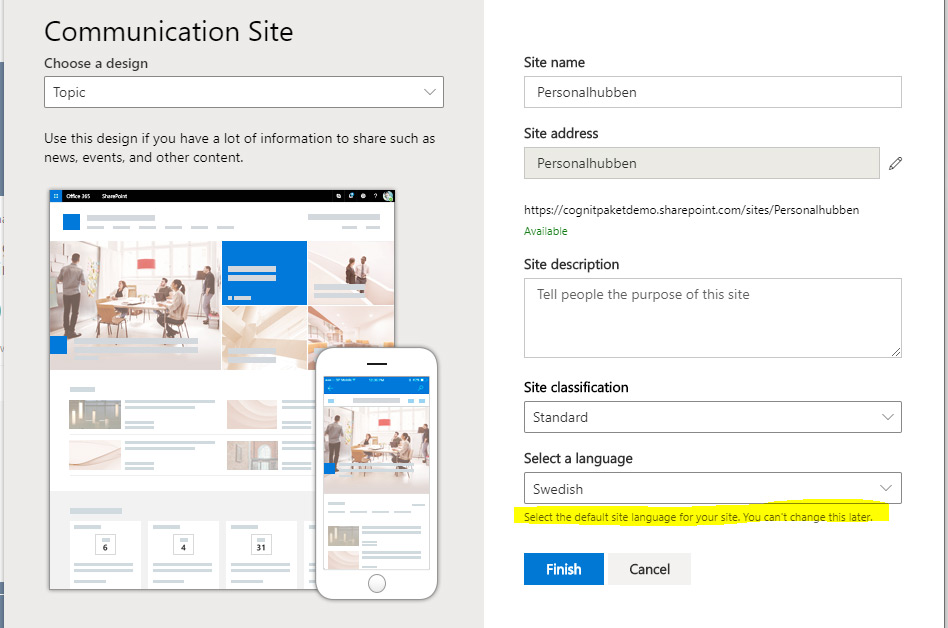
Task: Click into the Site description text area
Action: click(x=712, y=317)
